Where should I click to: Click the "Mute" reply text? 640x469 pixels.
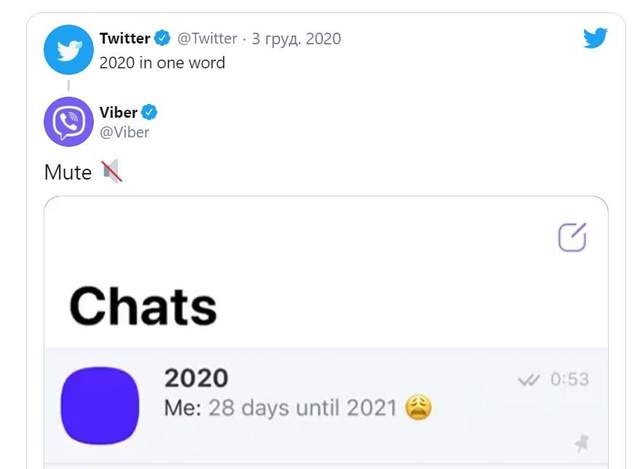[68, 172]
